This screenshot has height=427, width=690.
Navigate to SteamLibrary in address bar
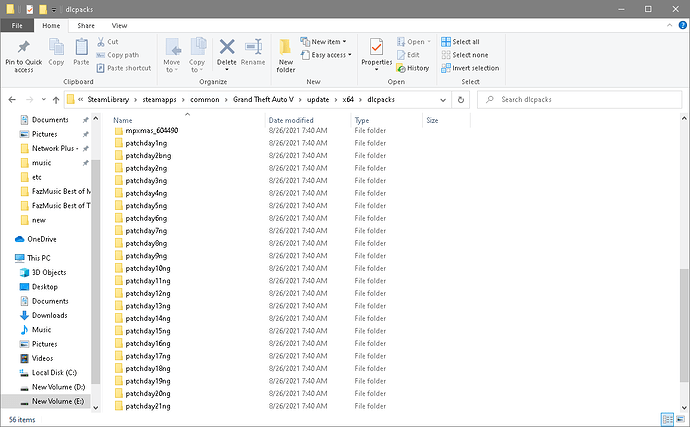coord(108,100)
